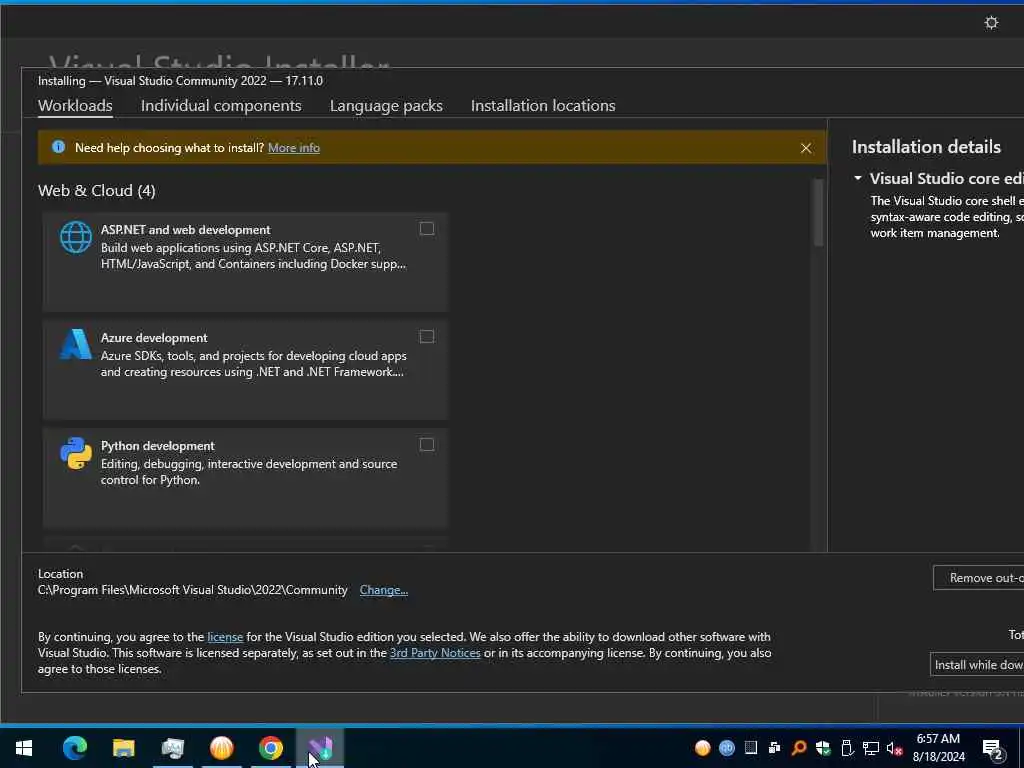Screen dimensions: 1024x768
Task: Open the network status tray icon
Action: click(x=871, y=748)
